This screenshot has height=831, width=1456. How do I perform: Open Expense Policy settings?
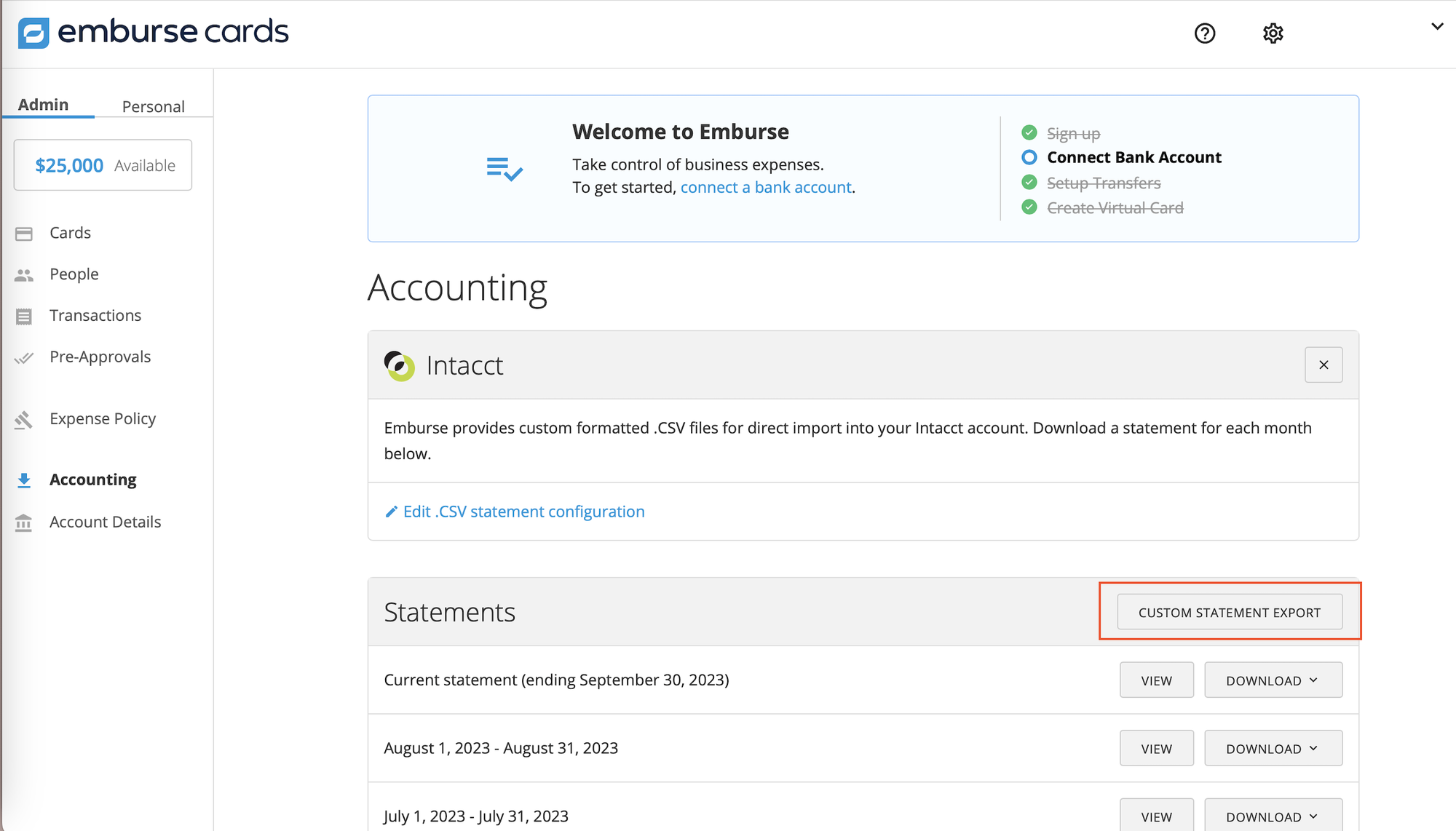click(x=103, y=418)
